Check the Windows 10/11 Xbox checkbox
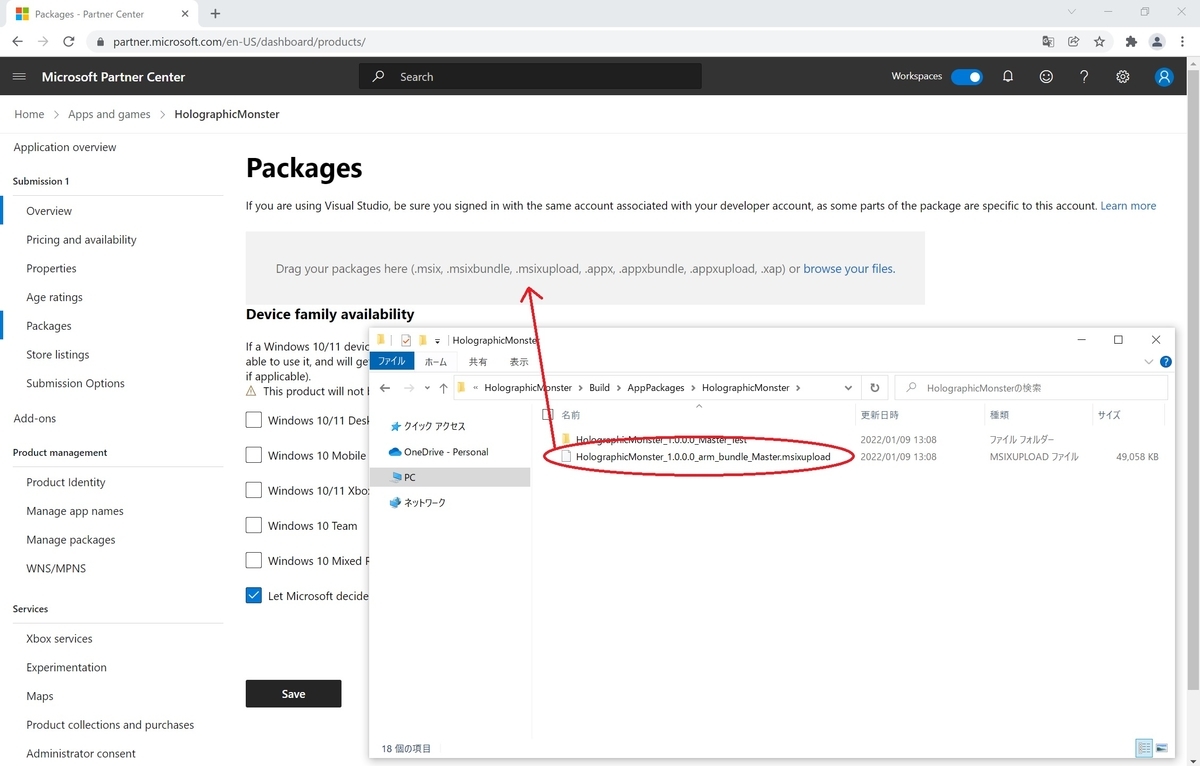The width and height of the screenshot is (1200, 766). pos(254,491)
